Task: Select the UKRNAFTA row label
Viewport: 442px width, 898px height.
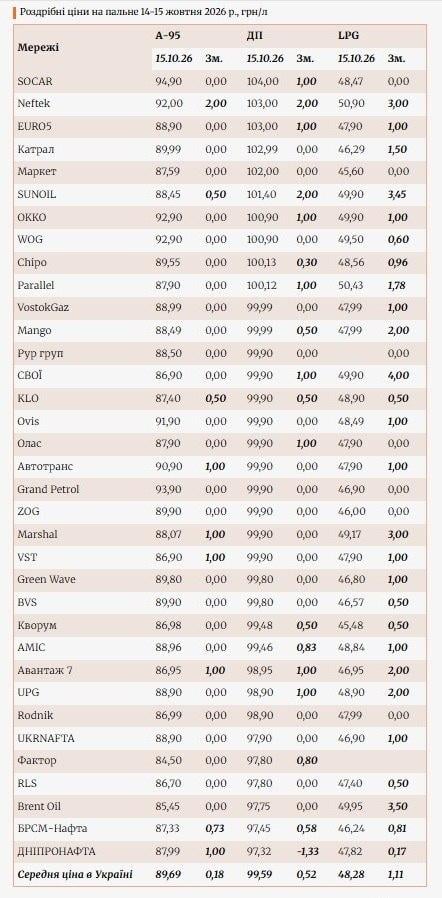Action: 46,738
